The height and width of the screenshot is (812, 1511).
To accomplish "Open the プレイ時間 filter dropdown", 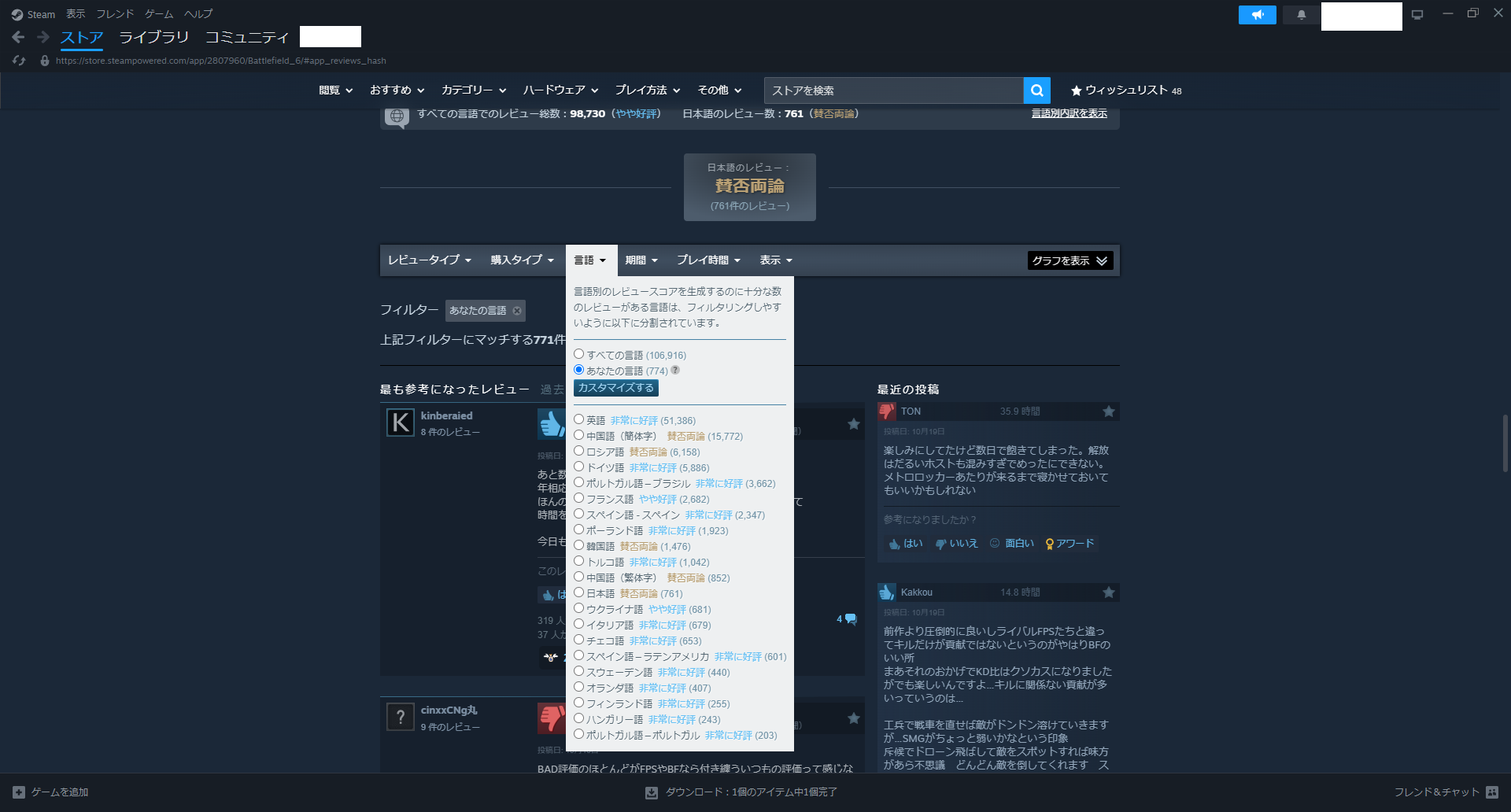I will click(x=708, y=260).
